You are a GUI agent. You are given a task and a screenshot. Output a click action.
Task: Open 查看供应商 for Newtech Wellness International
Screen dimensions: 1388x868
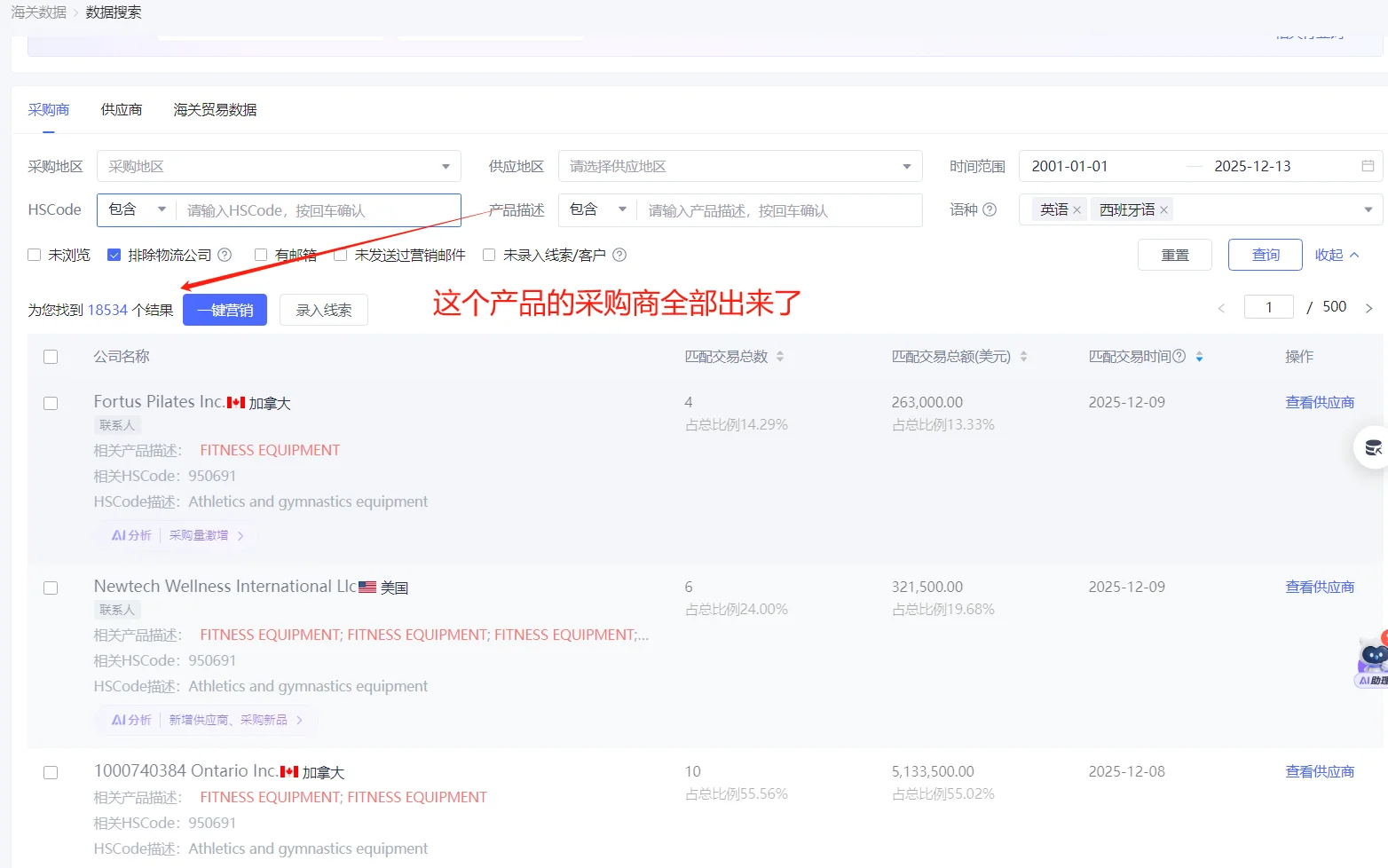pyautogui.click(x=1320, y=587)
